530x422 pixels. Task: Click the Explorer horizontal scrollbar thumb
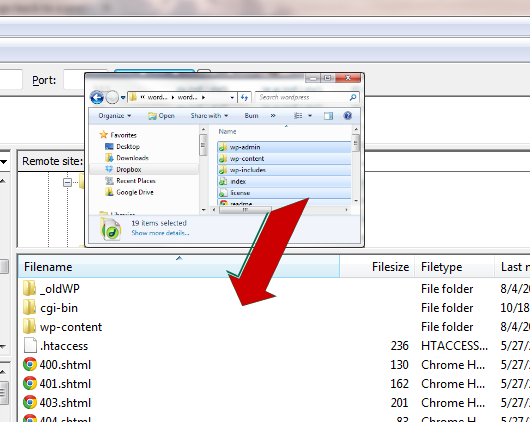pos(245,210)
